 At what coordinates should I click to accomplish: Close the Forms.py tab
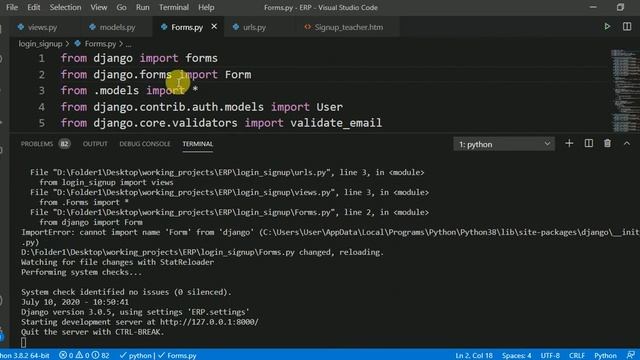(x=214, y=27)
